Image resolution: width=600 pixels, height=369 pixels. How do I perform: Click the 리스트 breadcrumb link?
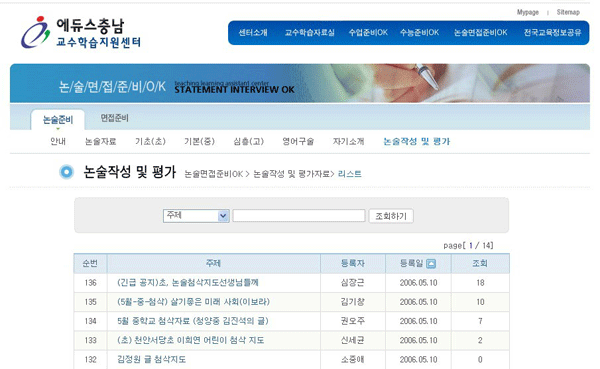[350, 174]
